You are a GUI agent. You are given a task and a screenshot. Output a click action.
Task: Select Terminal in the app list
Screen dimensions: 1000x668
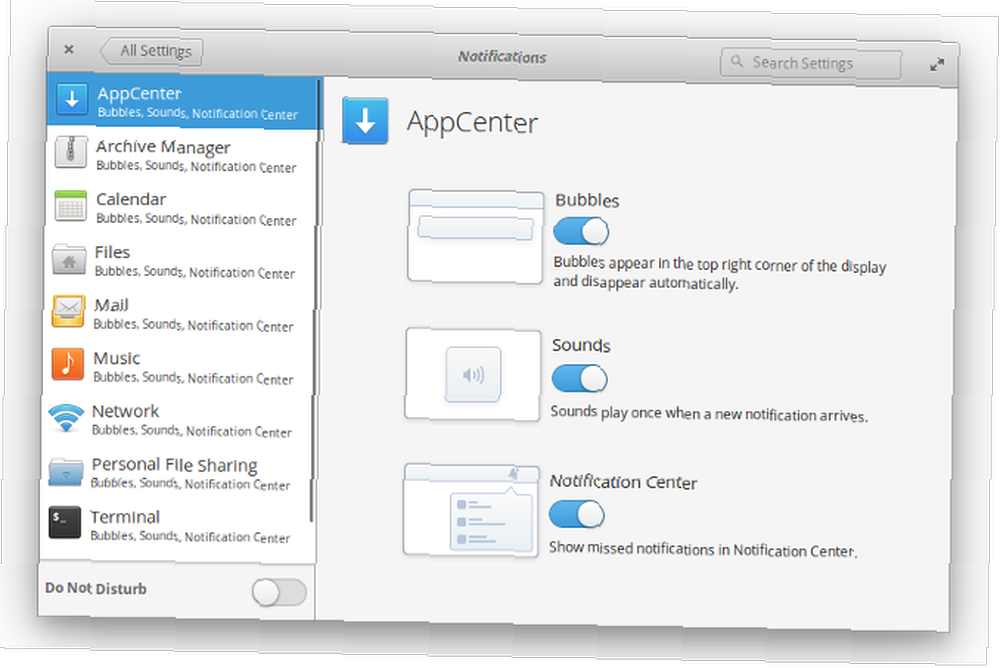click(x=175, y=526)
